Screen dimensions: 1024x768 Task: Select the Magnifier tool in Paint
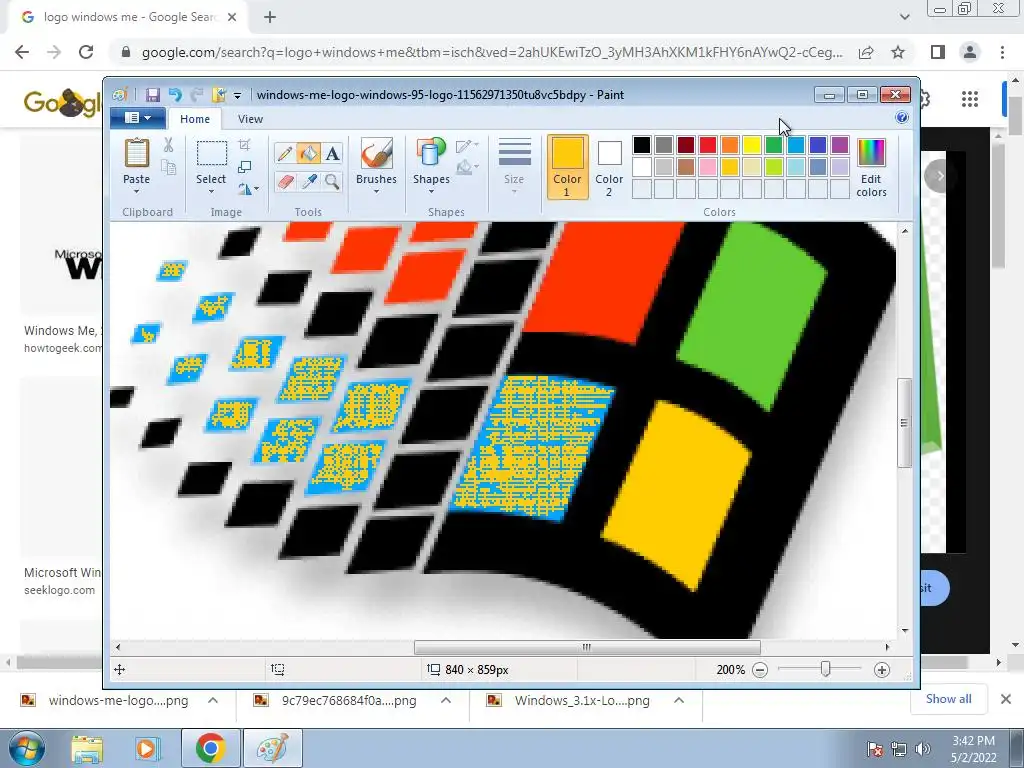tap(332, 181)
